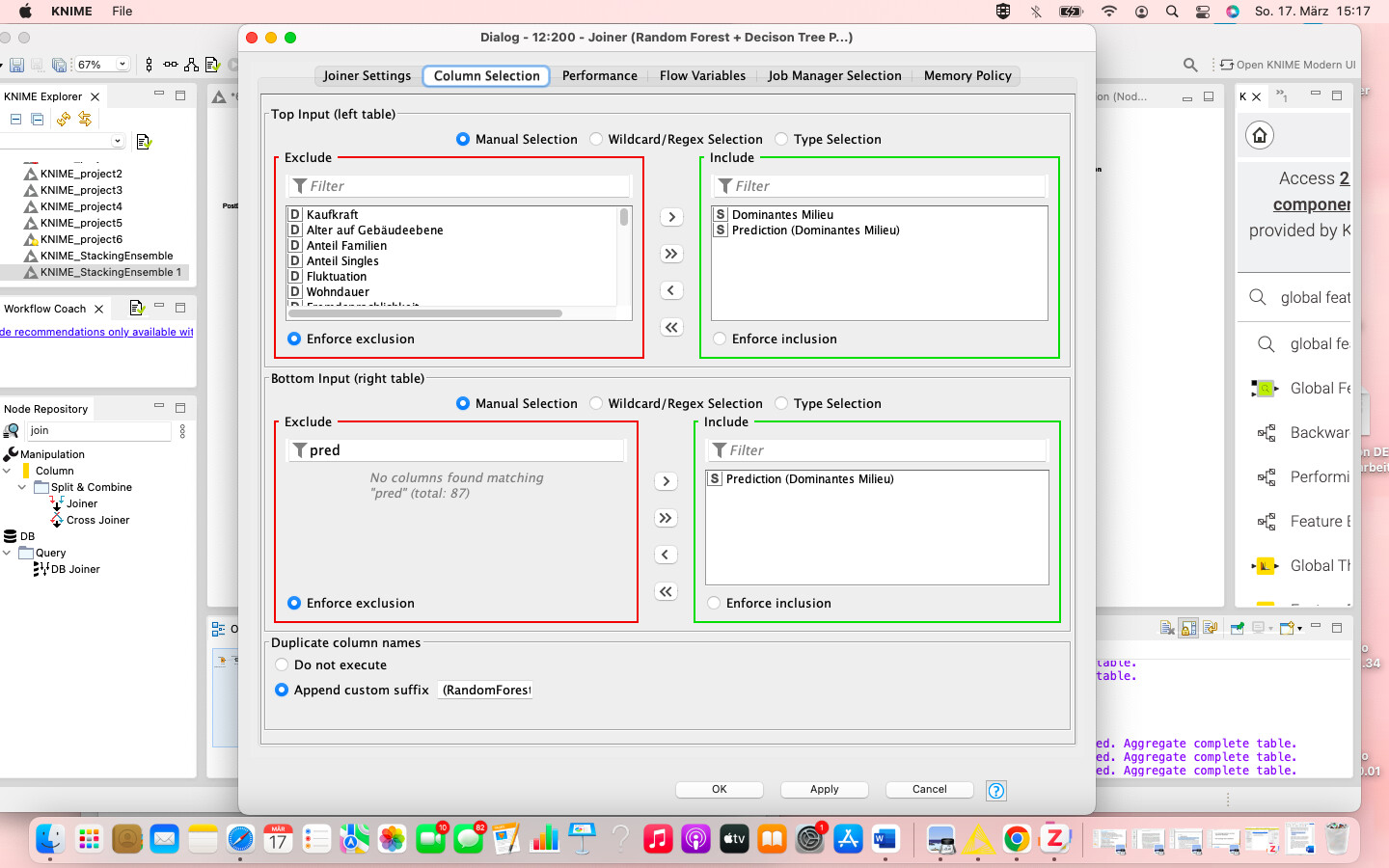This screenshot has width=1389, height=868.
Task: Click the top Exclude list horizontal scrollbar
Action: (x=425, y=313)
